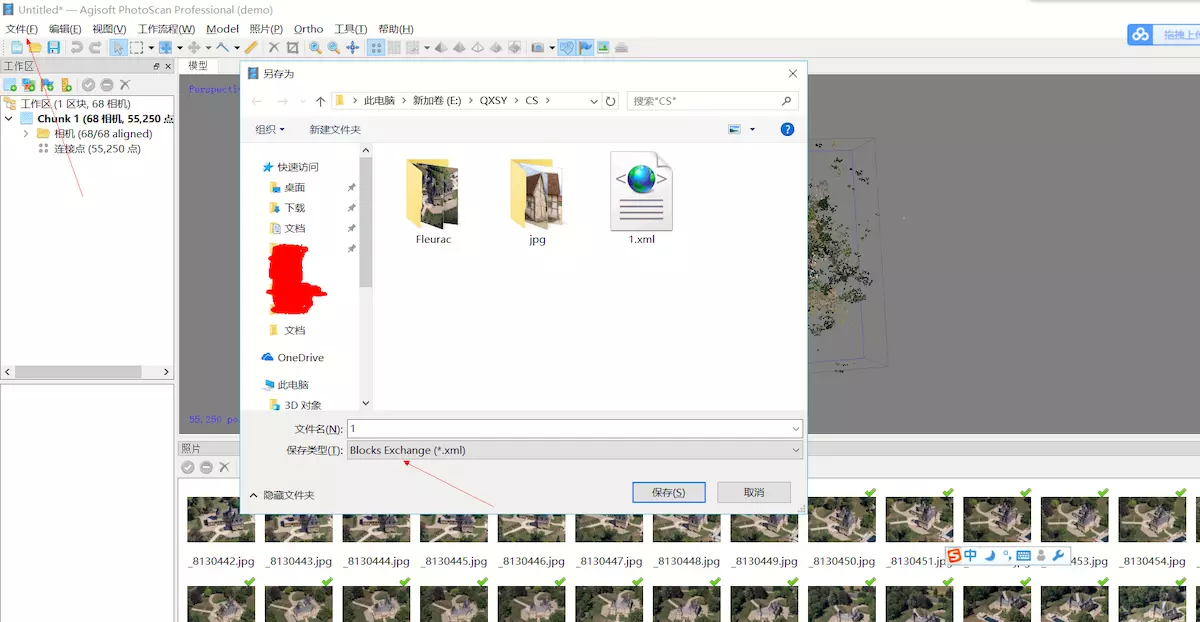Click the Add photos icon in Workspace panel

(29, 86)
